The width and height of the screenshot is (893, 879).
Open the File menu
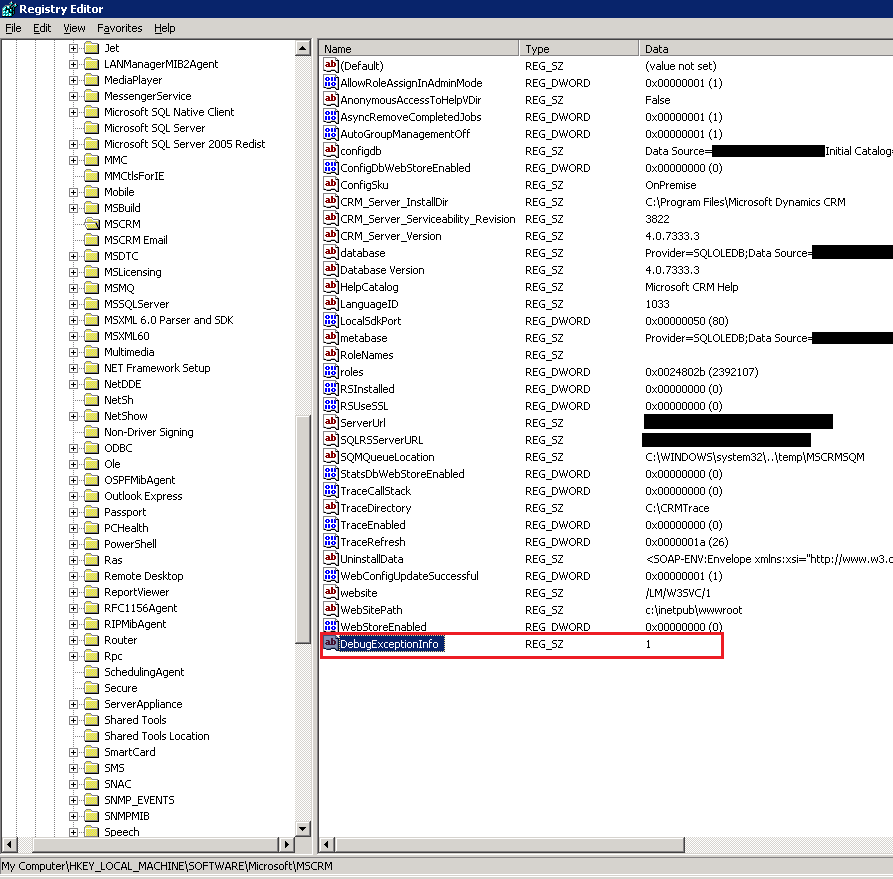tap(13, 28)
